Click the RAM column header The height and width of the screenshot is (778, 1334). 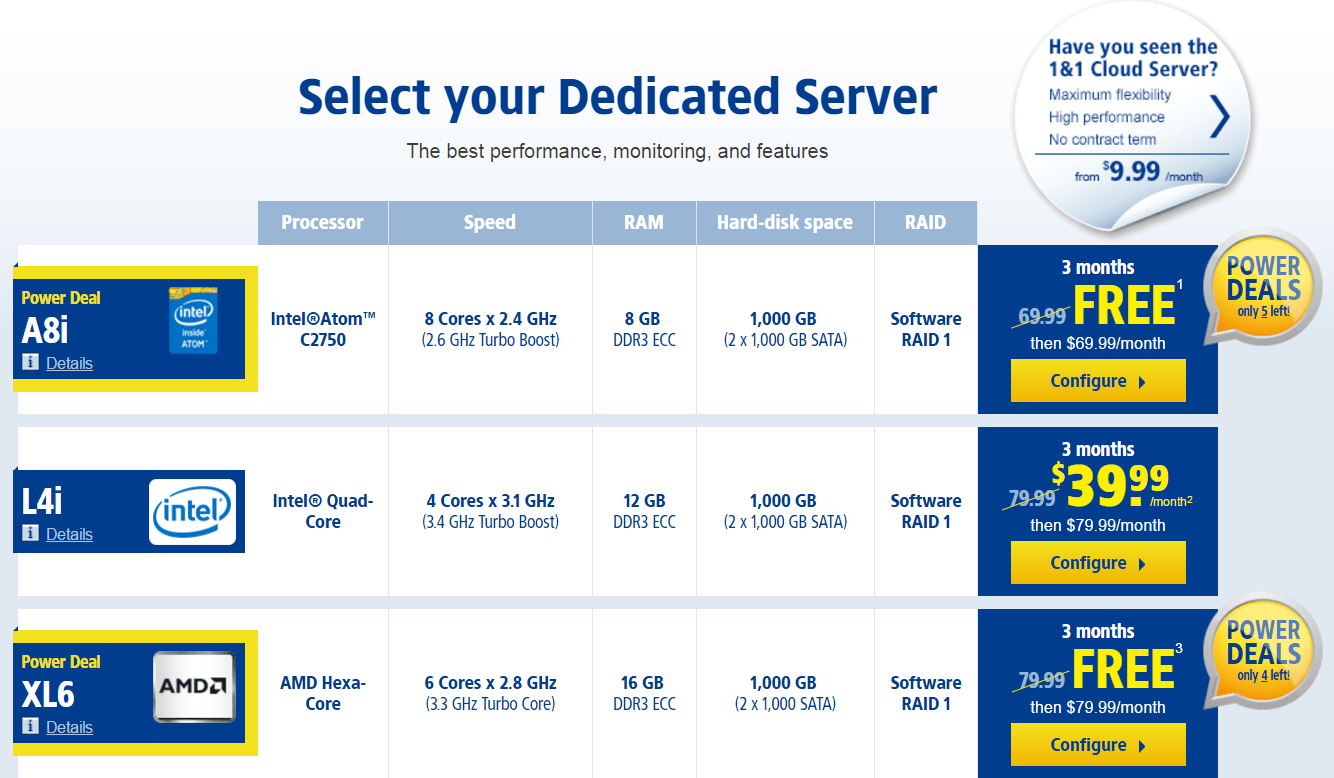(644, 222)
